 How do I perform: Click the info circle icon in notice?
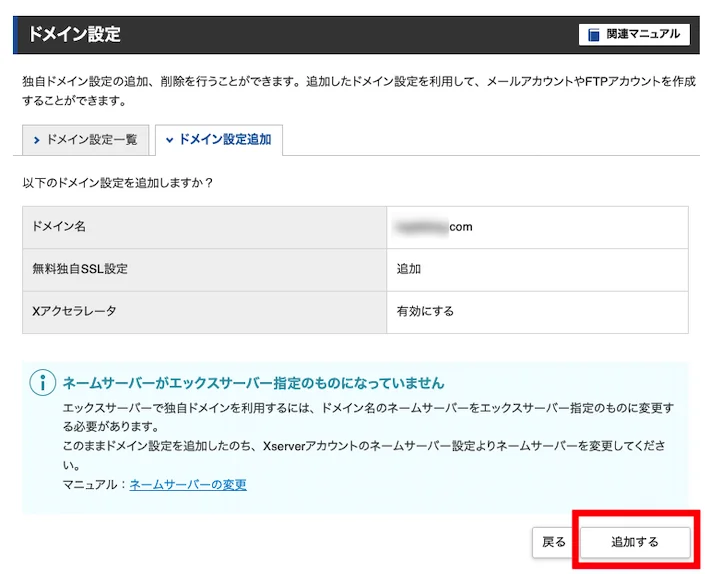(x=43, y=383)
